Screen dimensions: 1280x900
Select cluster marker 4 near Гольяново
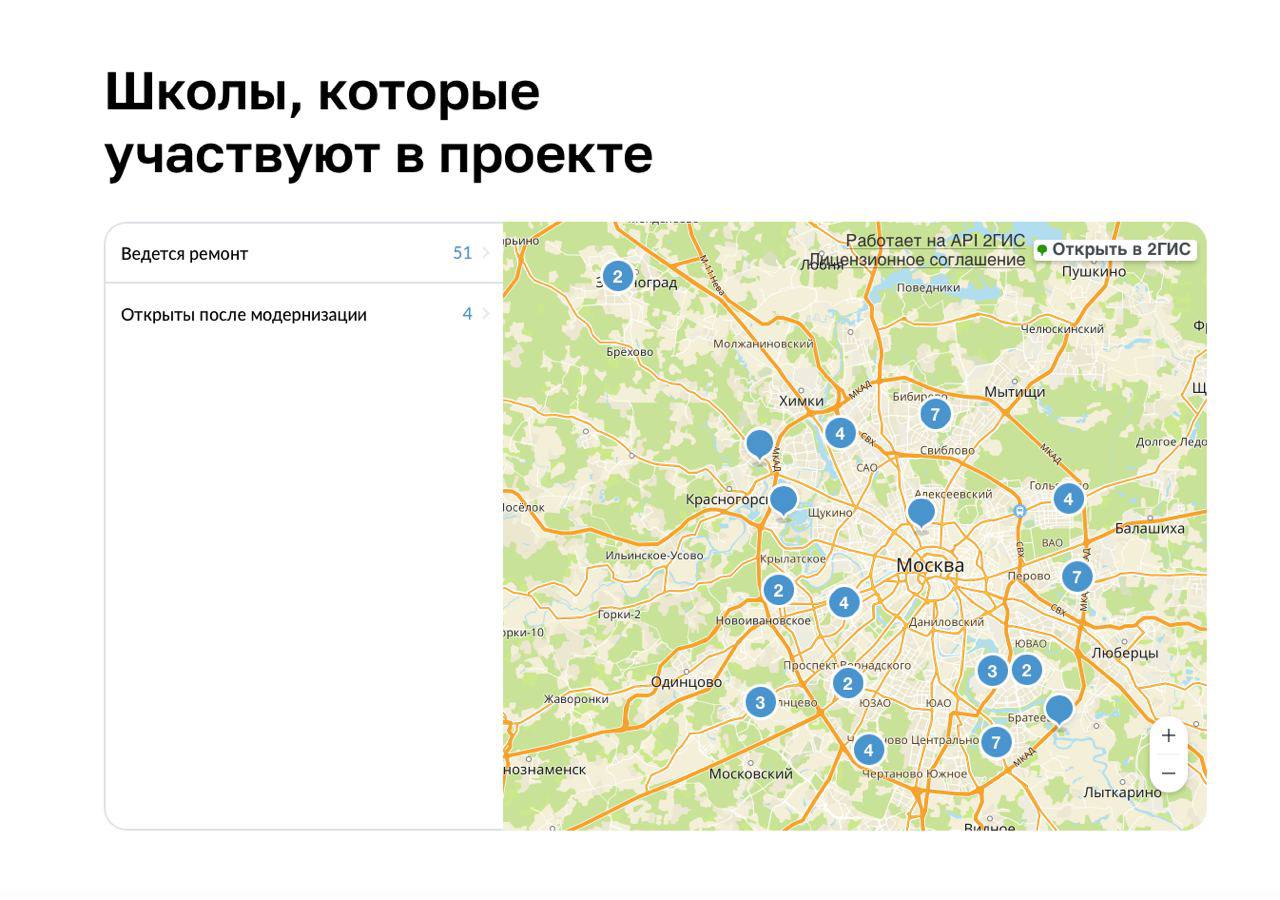coord(1068,498)
